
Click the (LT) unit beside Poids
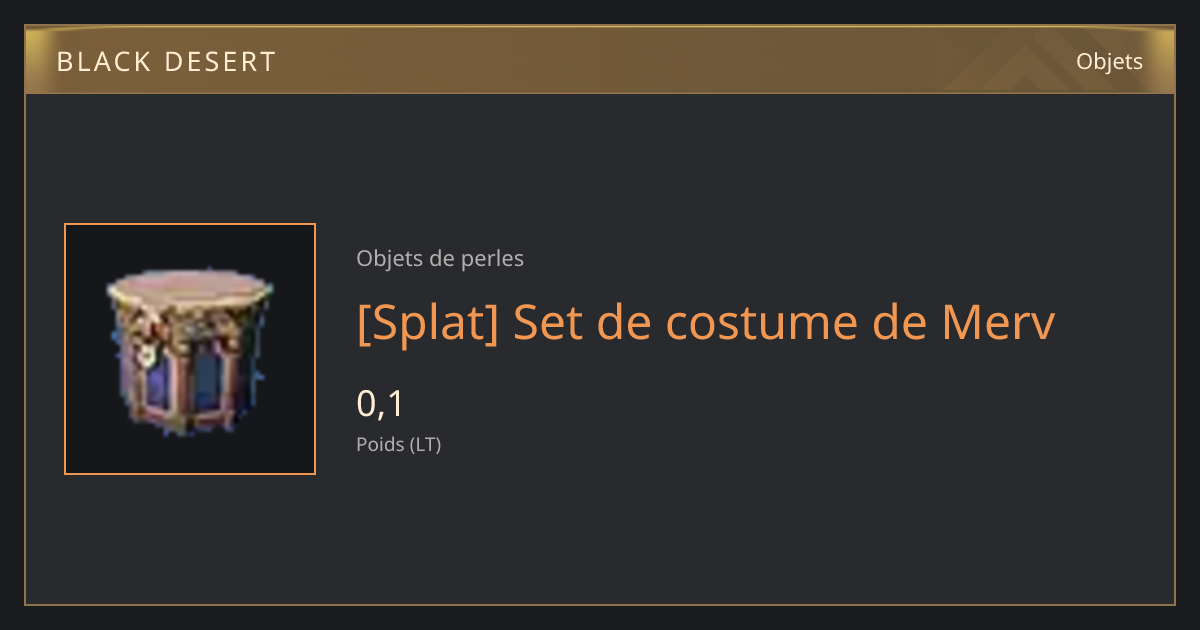[426, 444]
